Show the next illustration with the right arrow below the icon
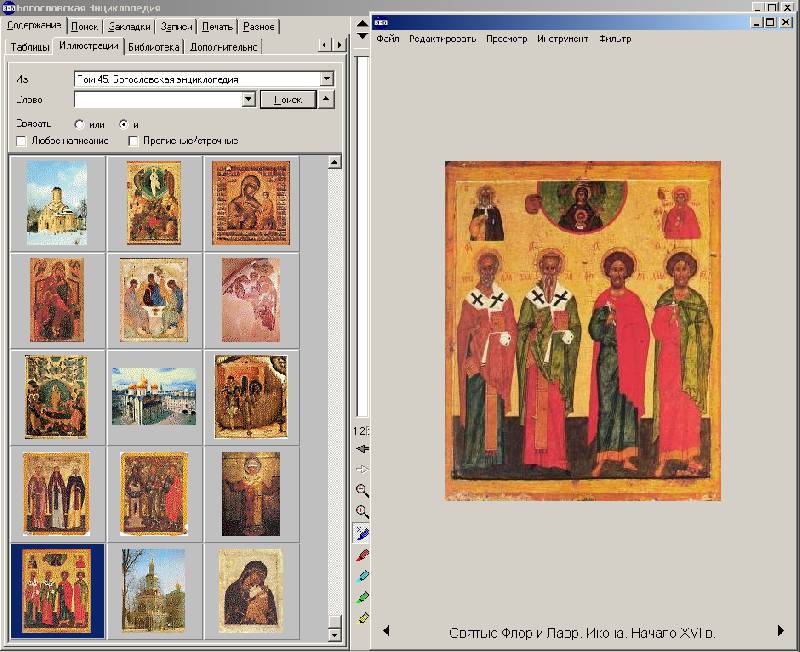800x652 pixels. (x=781, y=631)
